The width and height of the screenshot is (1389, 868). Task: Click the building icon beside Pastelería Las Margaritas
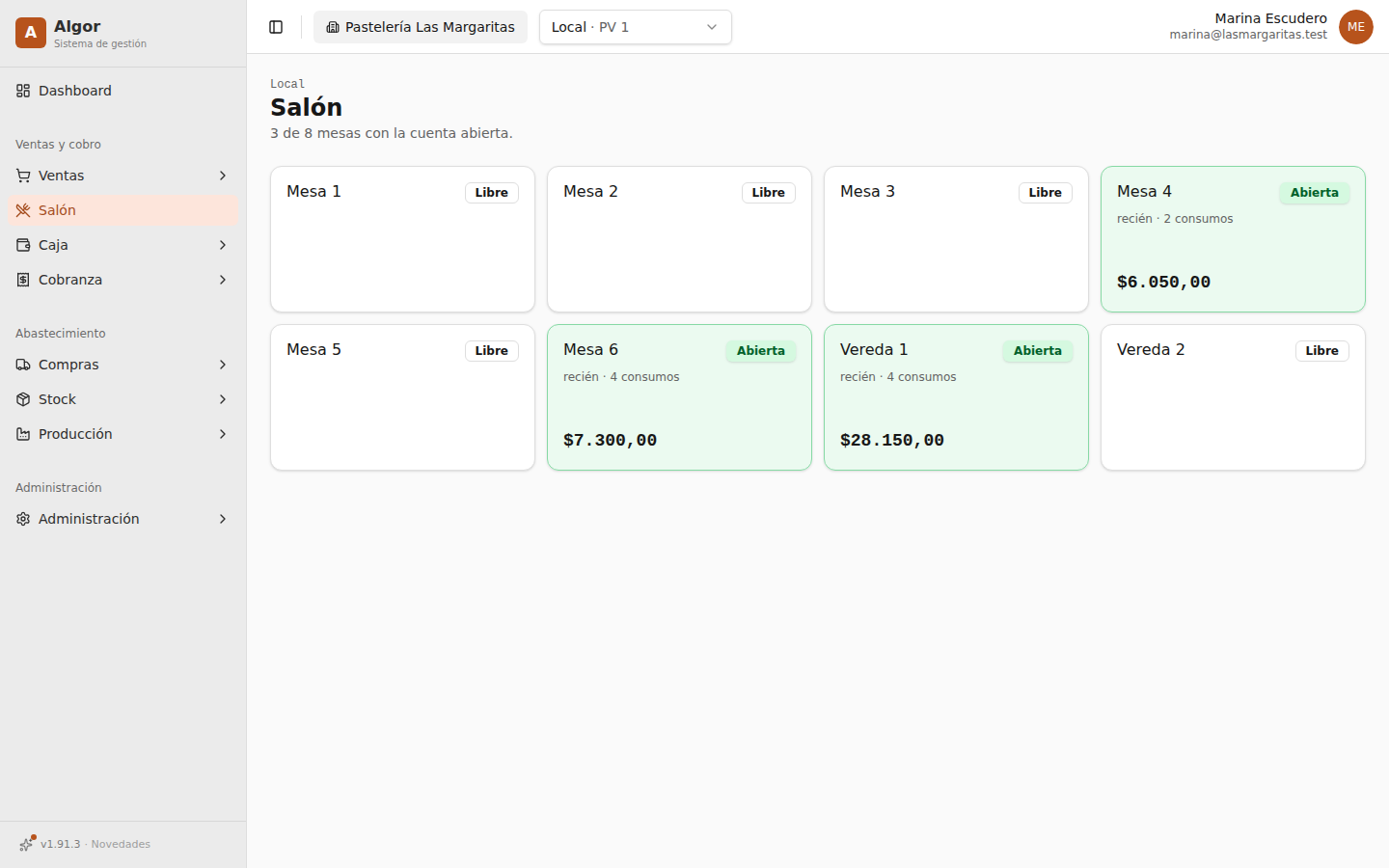point(333,27)
